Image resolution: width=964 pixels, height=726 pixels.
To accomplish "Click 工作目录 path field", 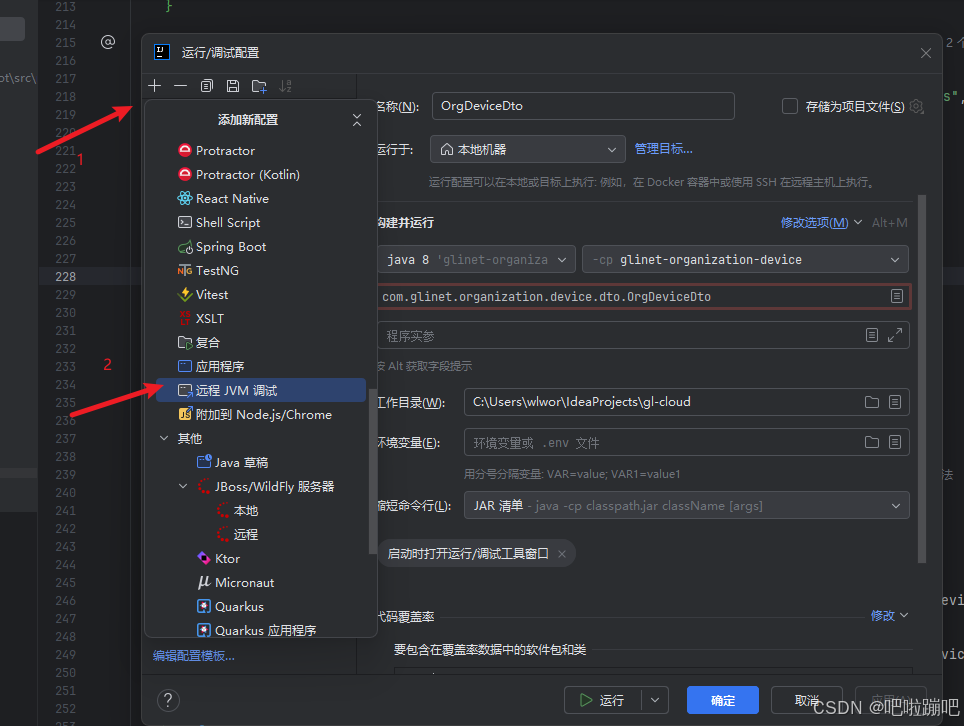I will pyautogui.click(x=687, y=402).
